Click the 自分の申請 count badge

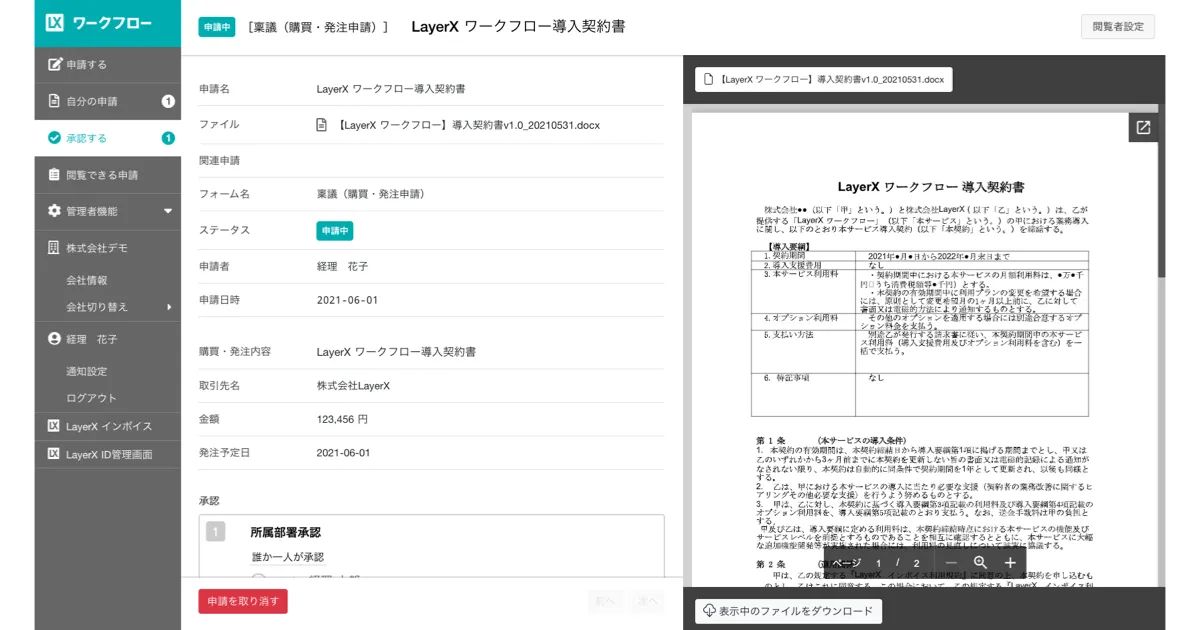[x=168, y=101]
